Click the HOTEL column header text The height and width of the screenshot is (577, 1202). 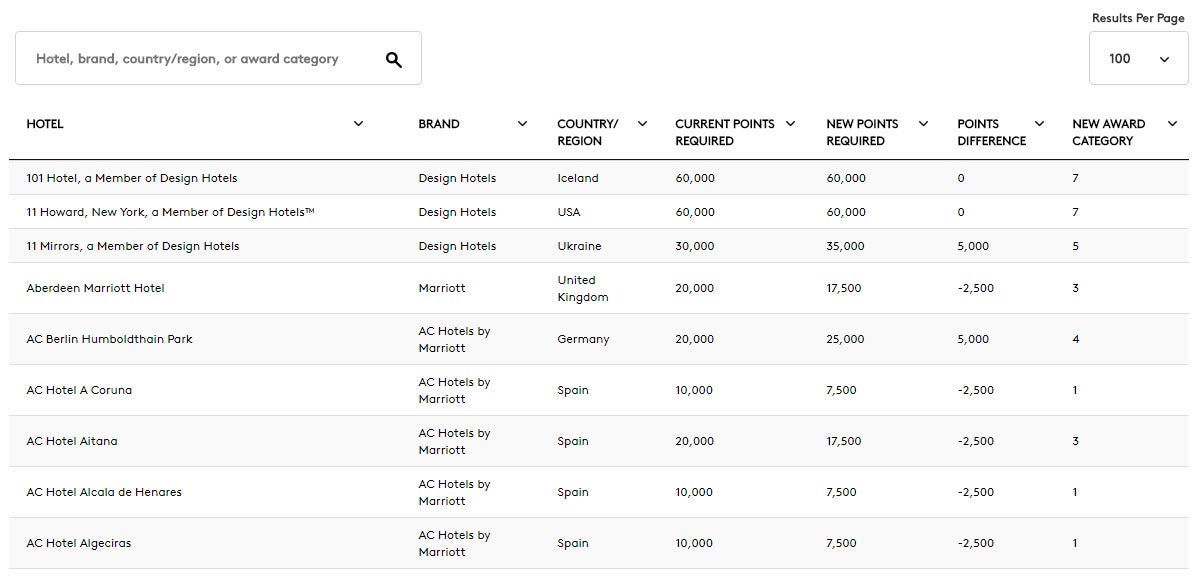click(x=45, y=124)
